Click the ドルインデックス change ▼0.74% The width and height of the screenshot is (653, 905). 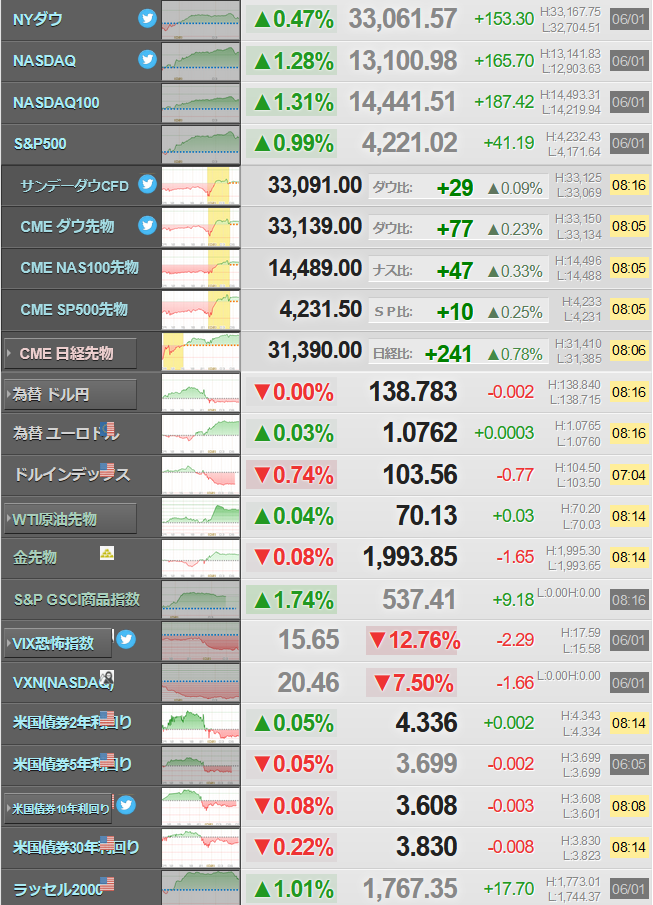point(292,476)
